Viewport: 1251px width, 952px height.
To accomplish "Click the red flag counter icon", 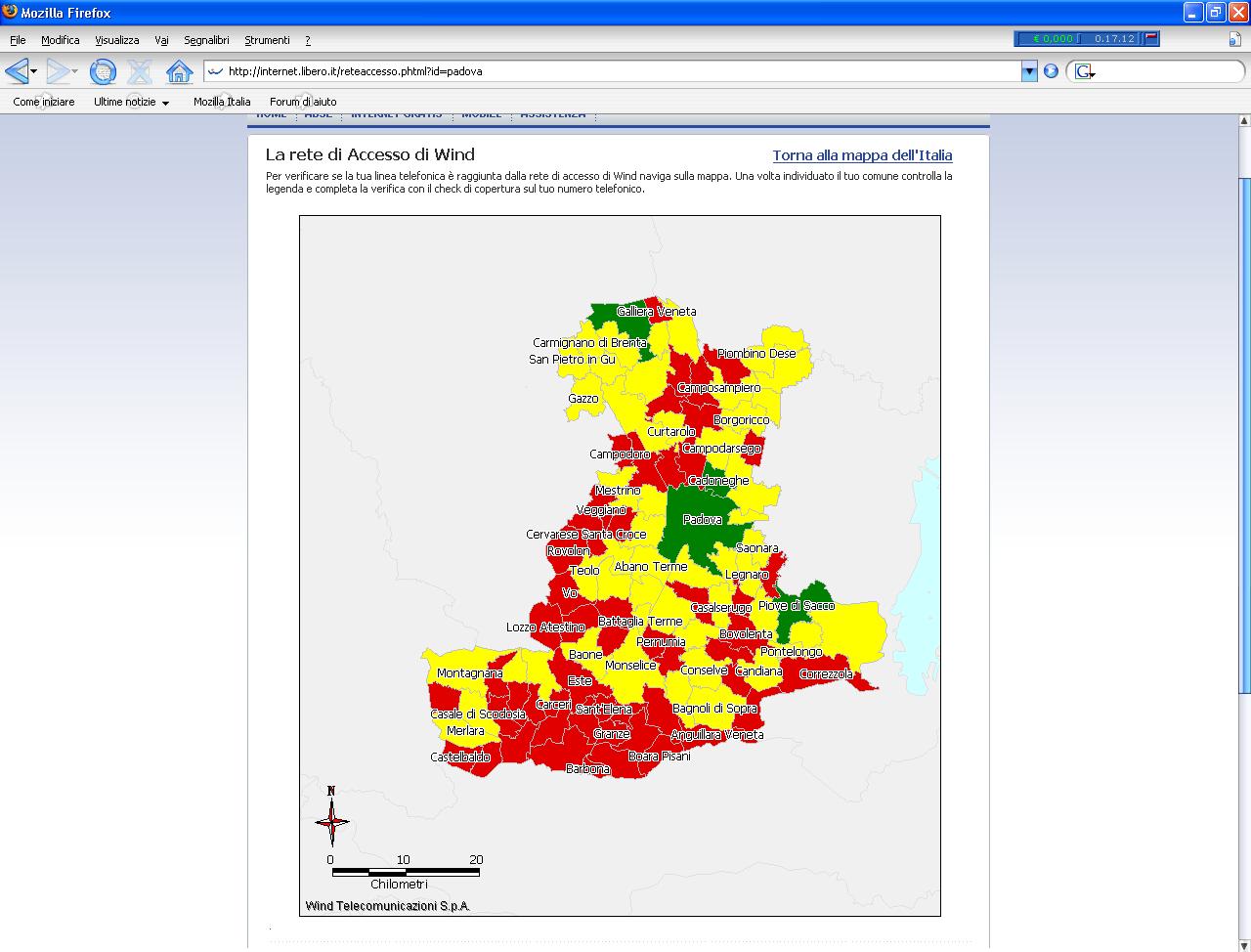I will click(x=1151, y=39).
